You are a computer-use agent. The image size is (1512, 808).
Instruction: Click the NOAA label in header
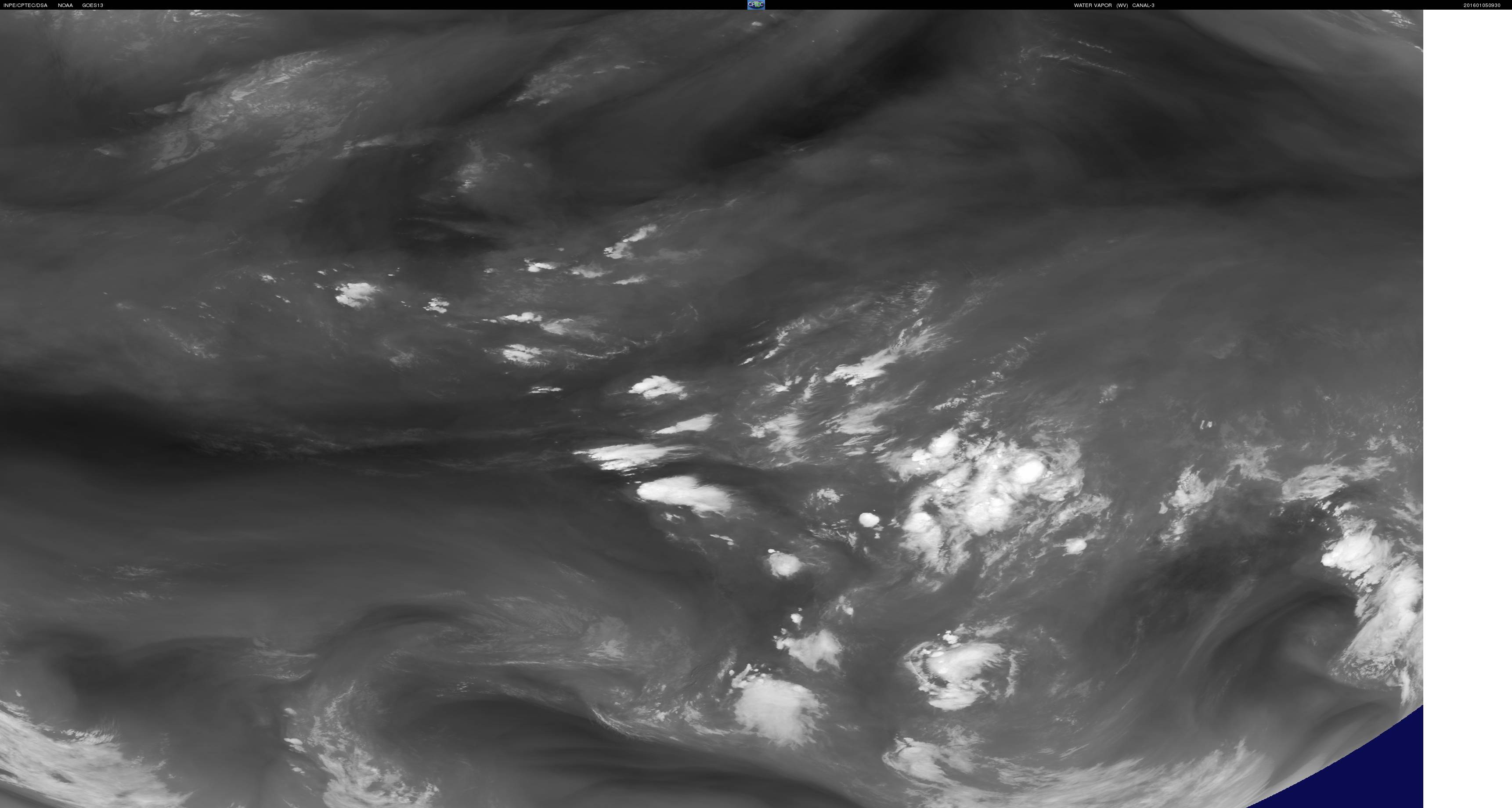(65, 5)
